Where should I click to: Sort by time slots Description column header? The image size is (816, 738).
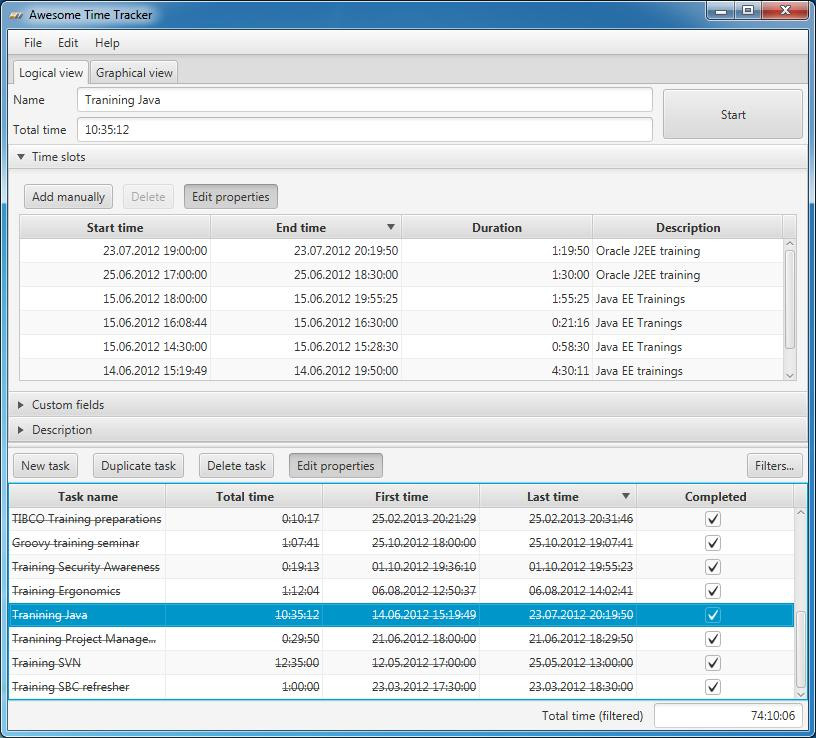[687, 227]
